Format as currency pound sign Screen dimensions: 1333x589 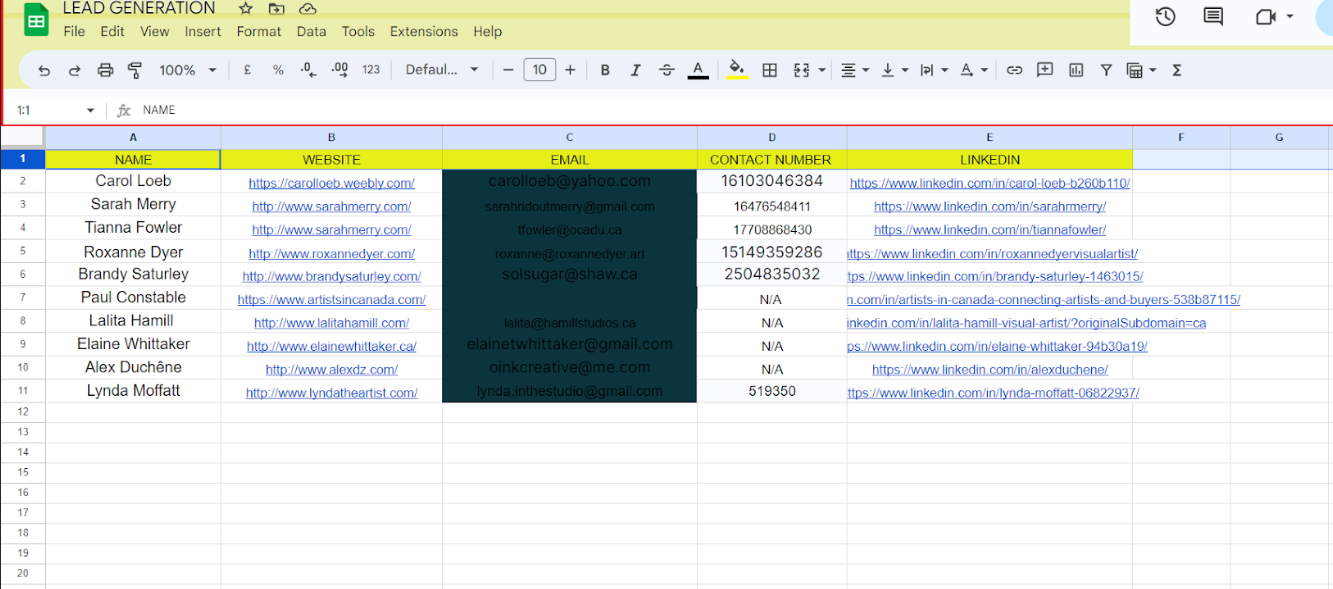[x=247, y=70]
